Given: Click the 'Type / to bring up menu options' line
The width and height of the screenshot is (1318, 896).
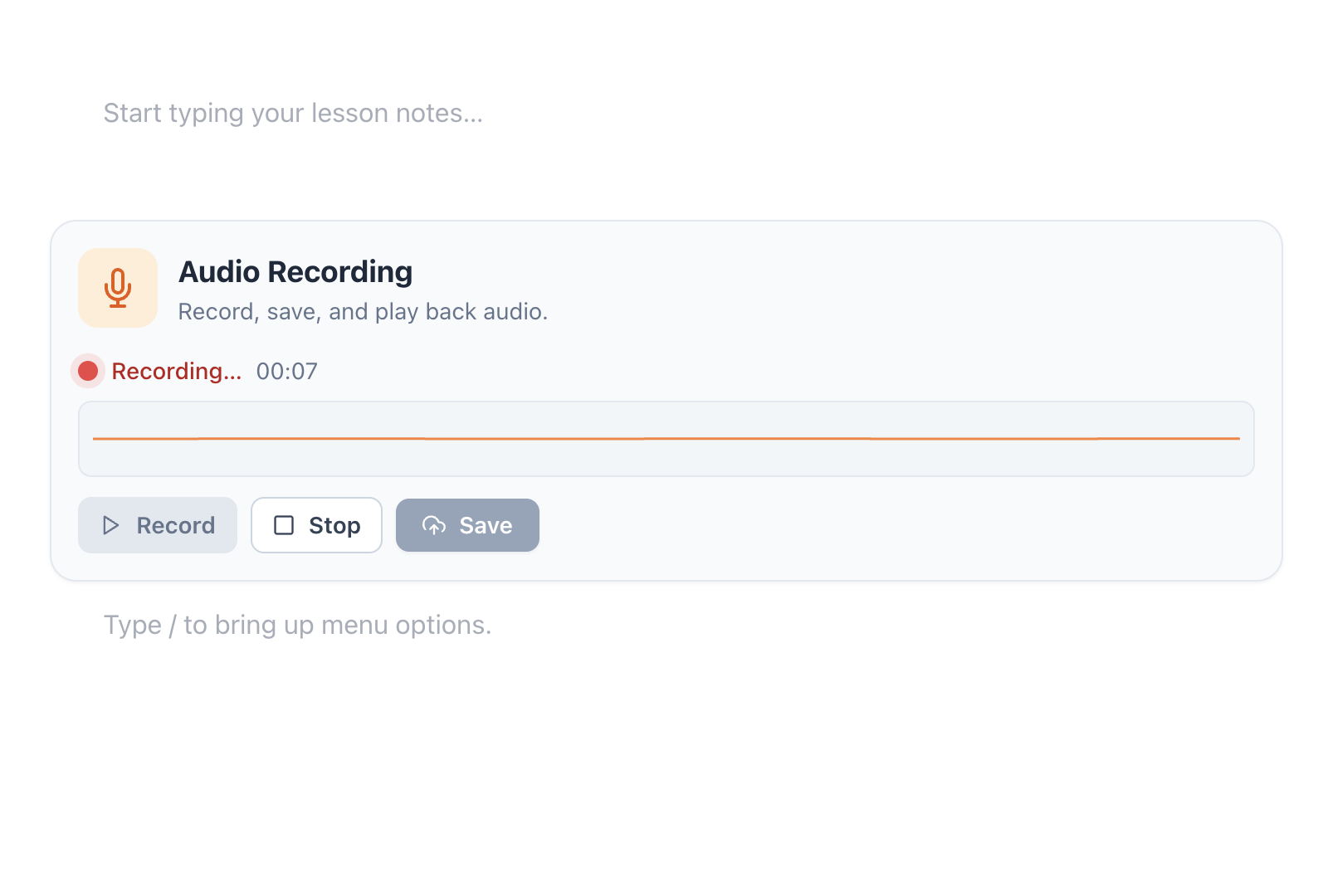Looking at the screenshot, I should [297, 625].
